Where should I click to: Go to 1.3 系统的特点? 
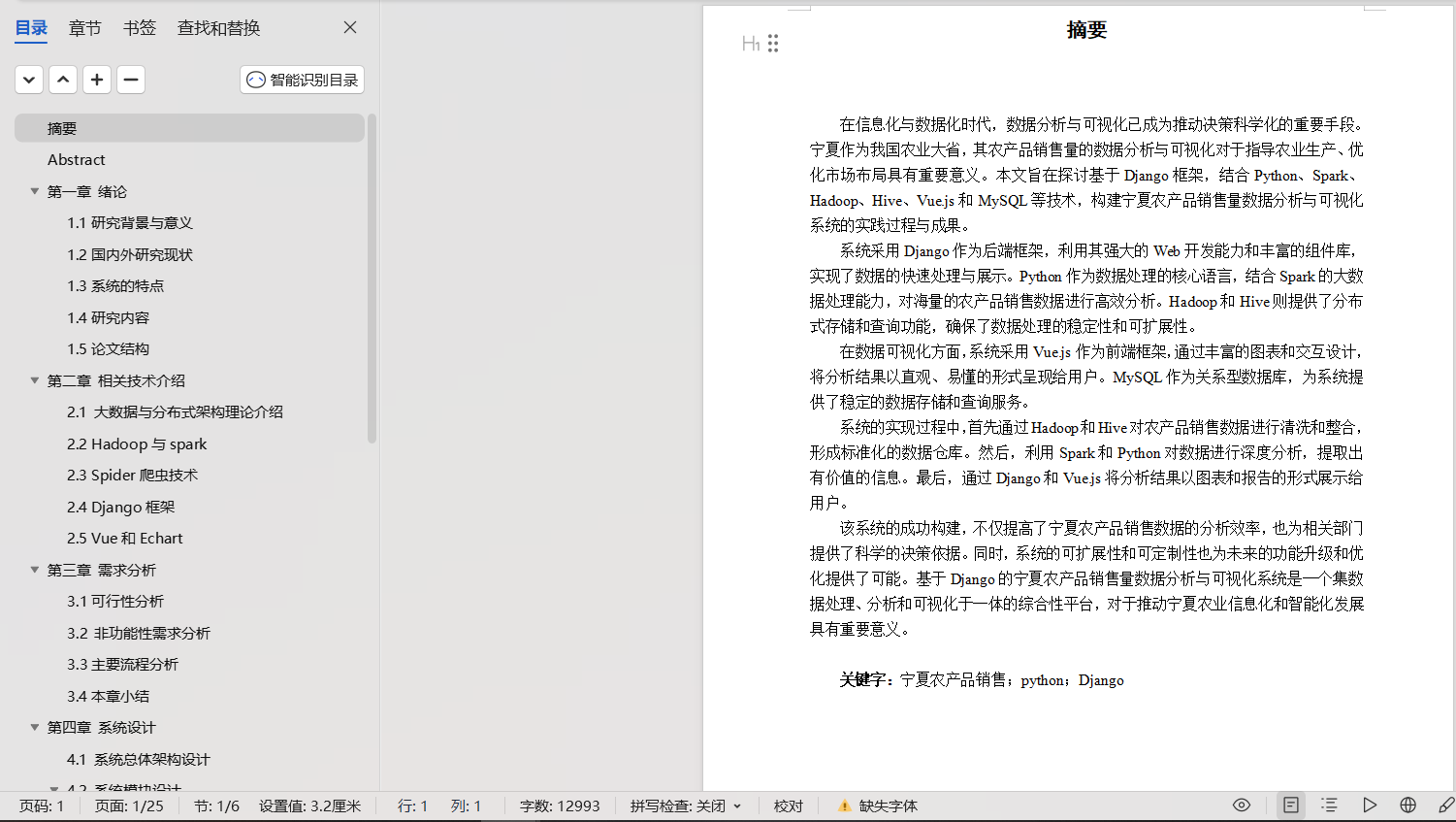[x=115, y=285]
